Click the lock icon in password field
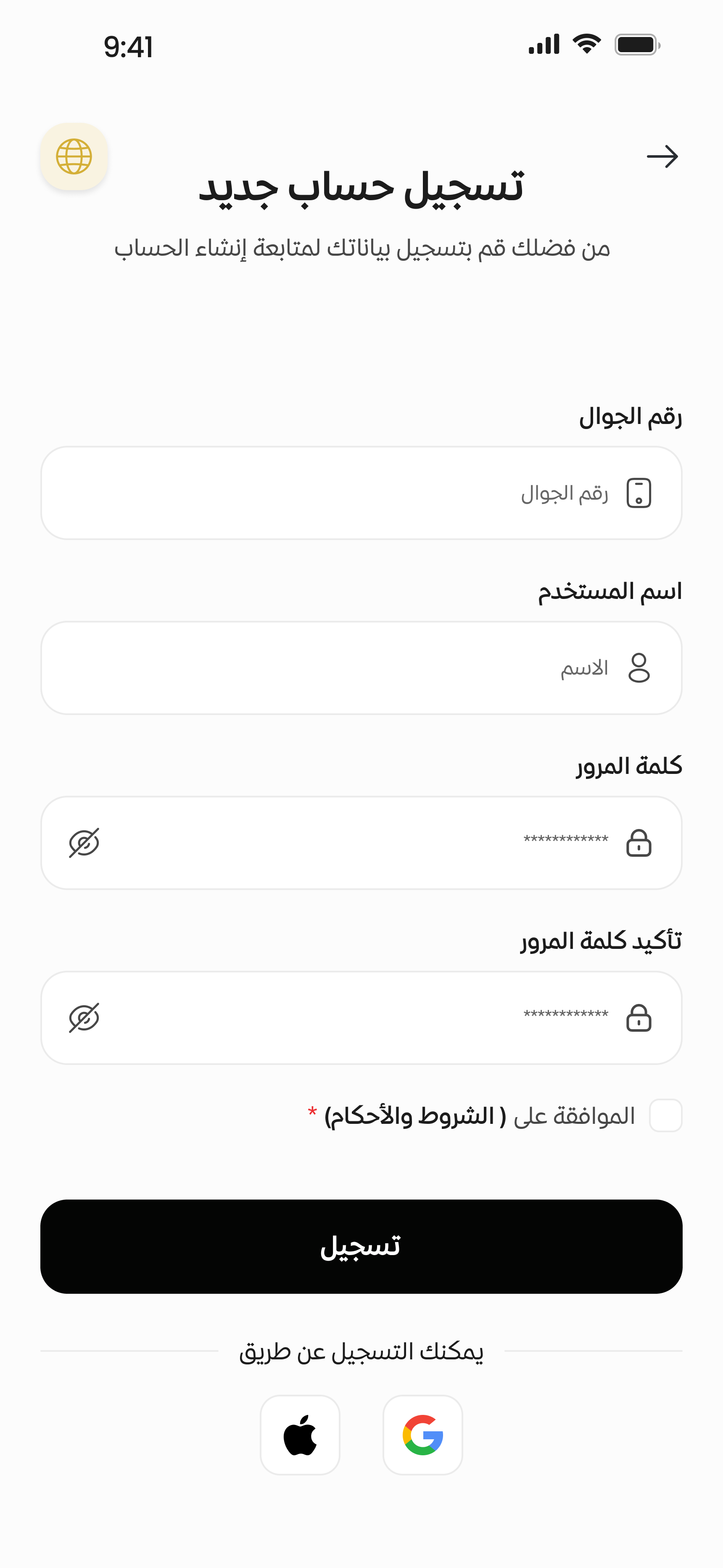 pyautogui.click(x=639, y=843)
